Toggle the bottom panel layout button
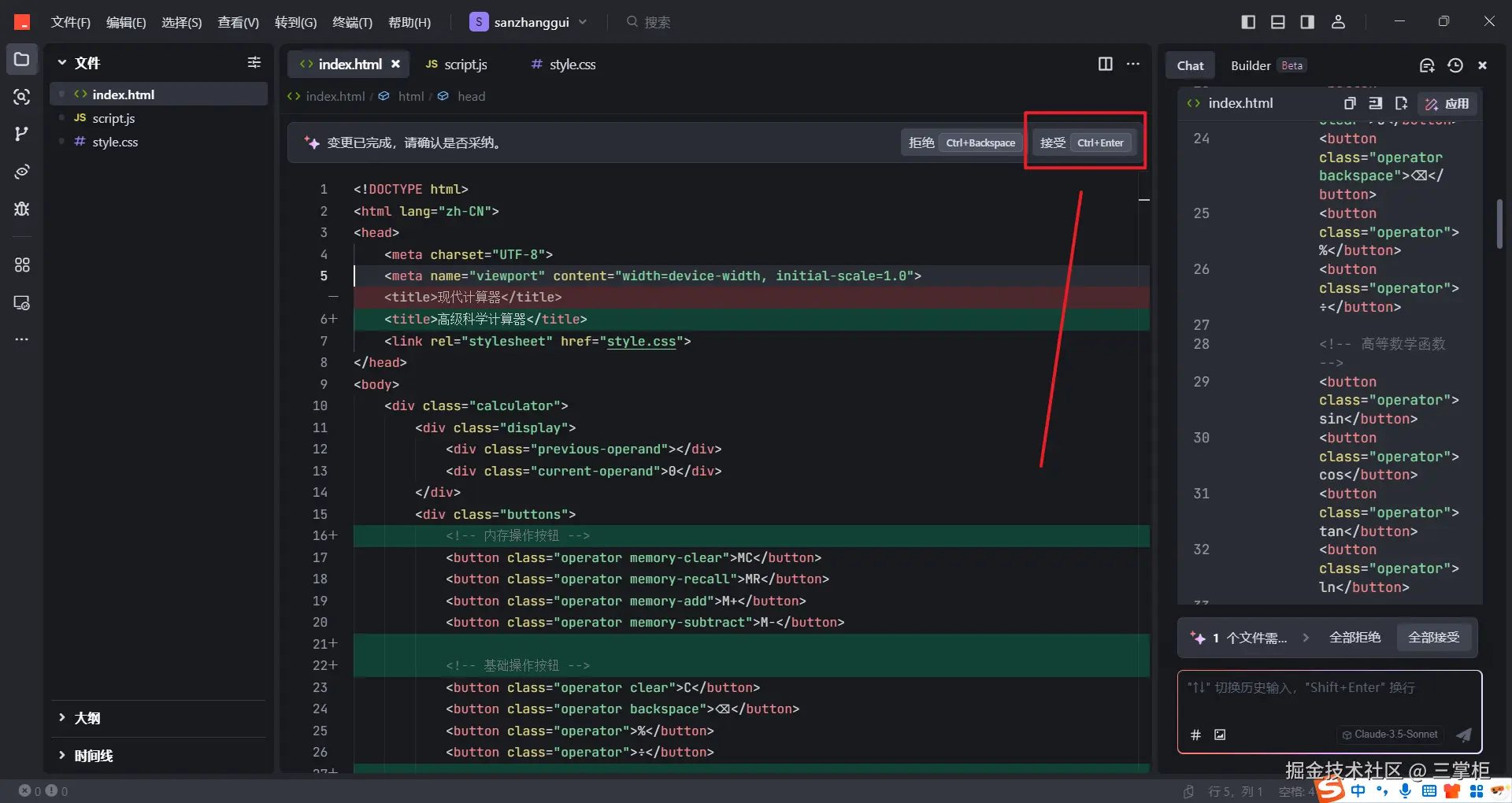Image resolution: width=1512 pixels, height=803 pixels. tap(1277, 22)
